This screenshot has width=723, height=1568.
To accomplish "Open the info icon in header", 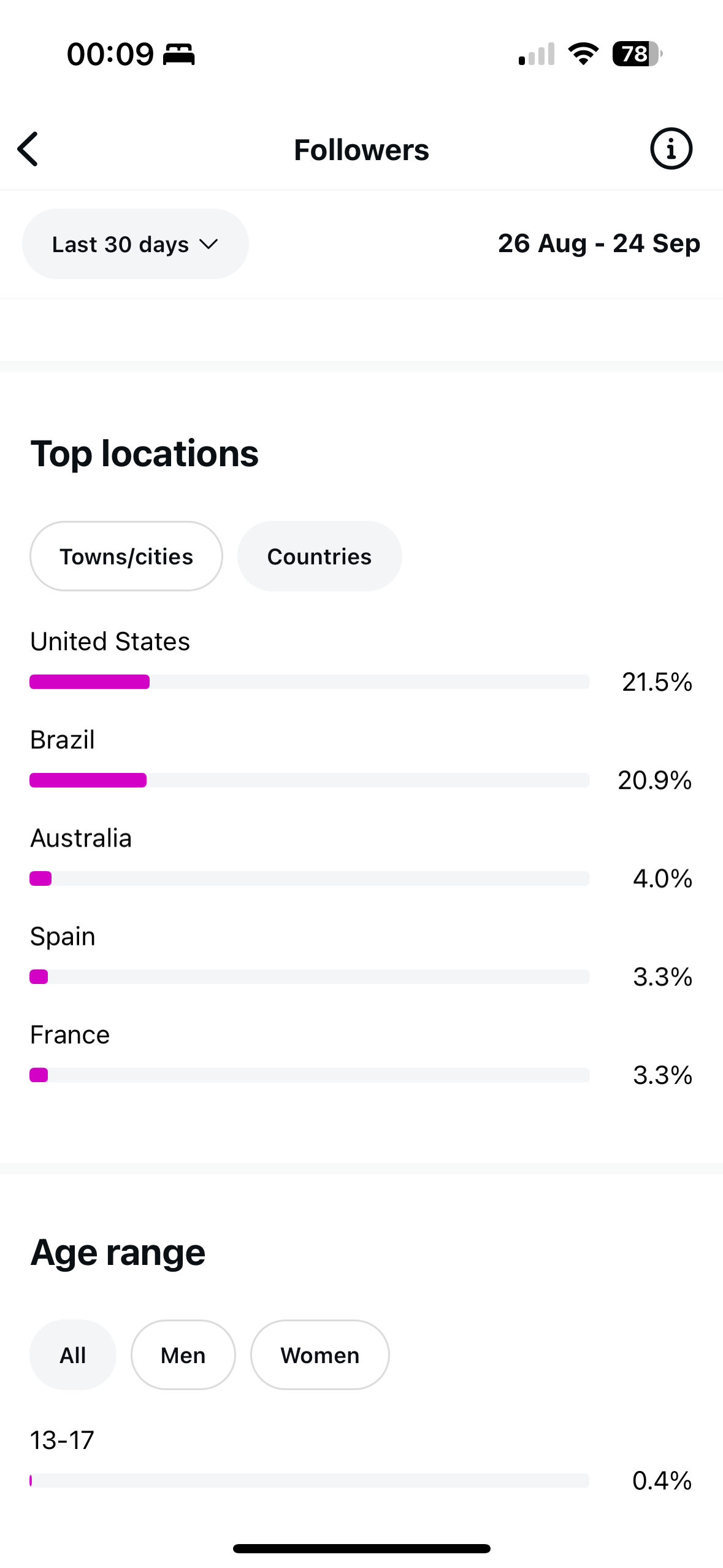I will point(671,149).
